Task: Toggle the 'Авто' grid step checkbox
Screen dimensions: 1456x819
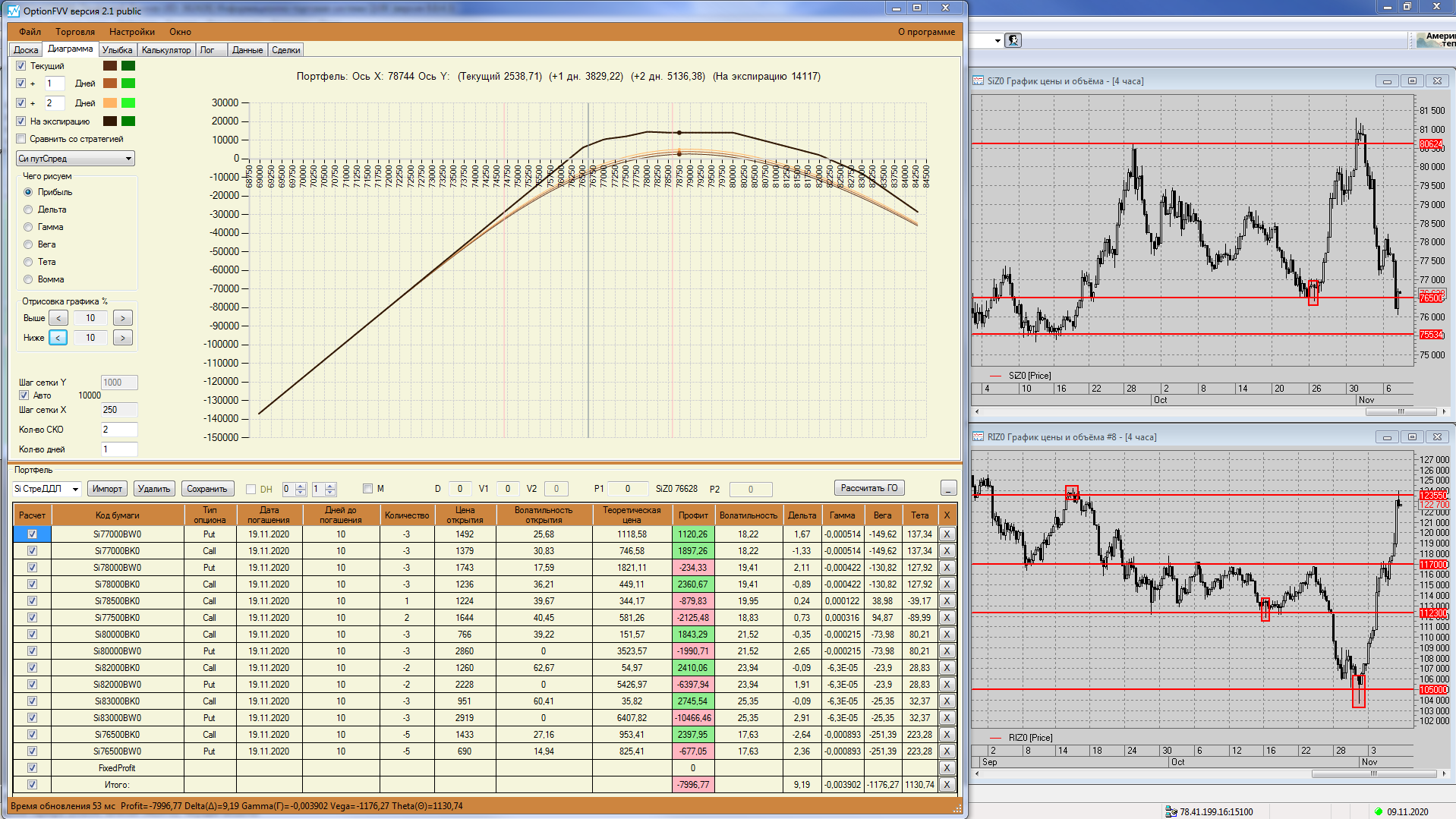Action: 24,395
